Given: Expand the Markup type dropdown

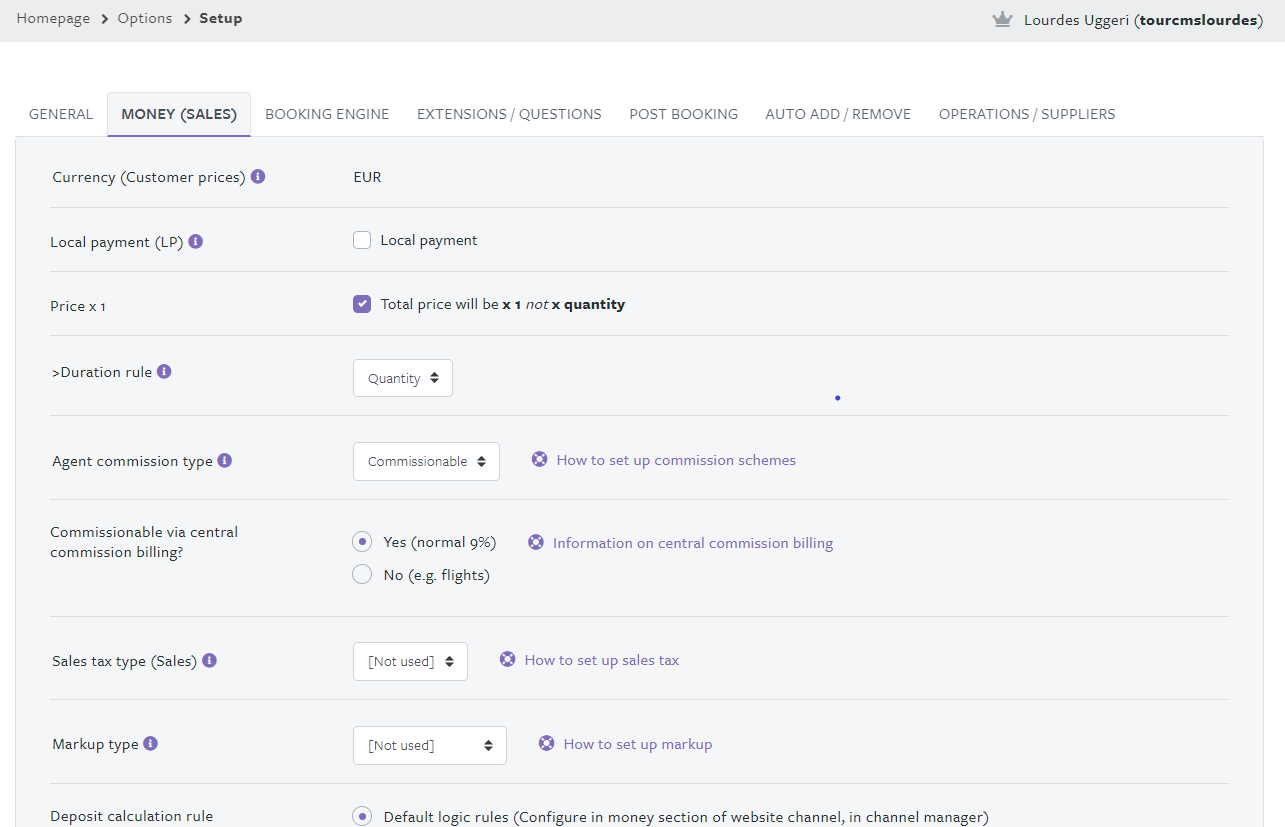Looking at the screenshot, I should pos(429,745).
